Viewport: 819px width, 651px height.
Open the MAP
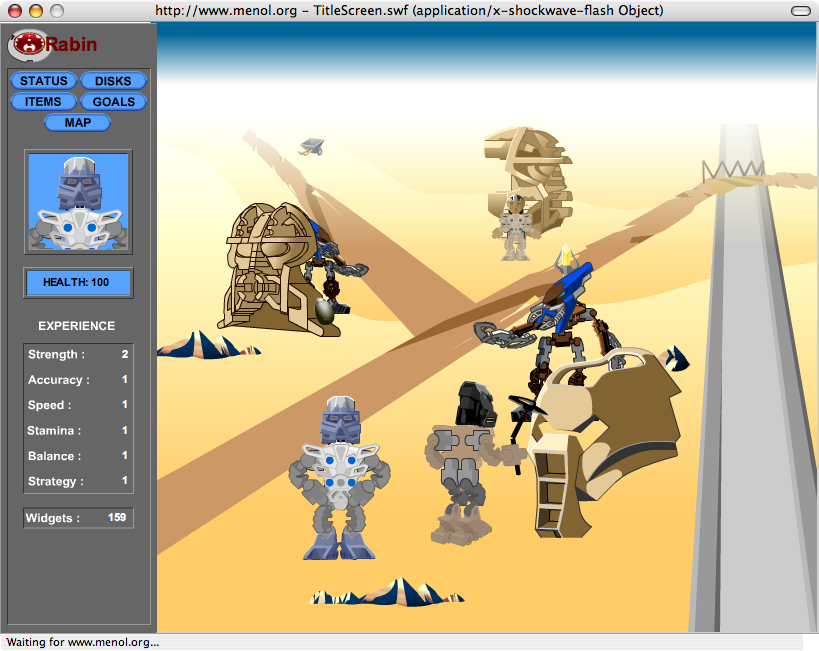78,123
